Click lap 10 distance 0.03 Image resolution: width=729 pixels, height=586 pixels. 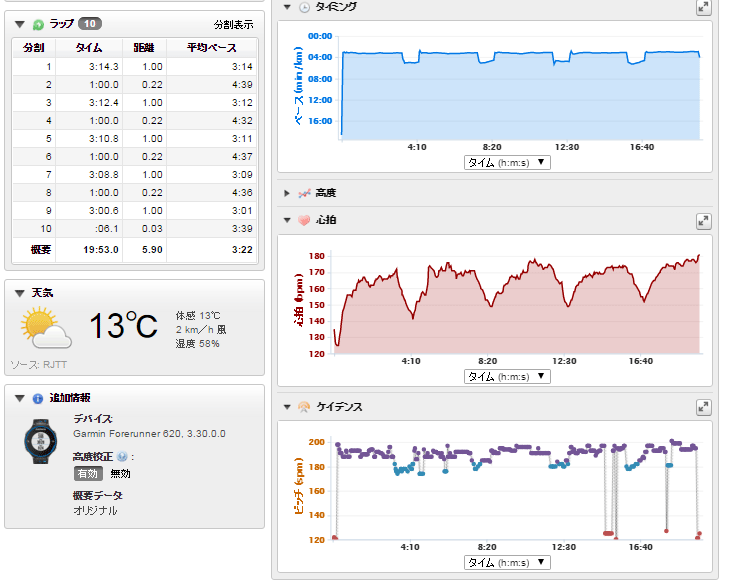coord(152,229)
